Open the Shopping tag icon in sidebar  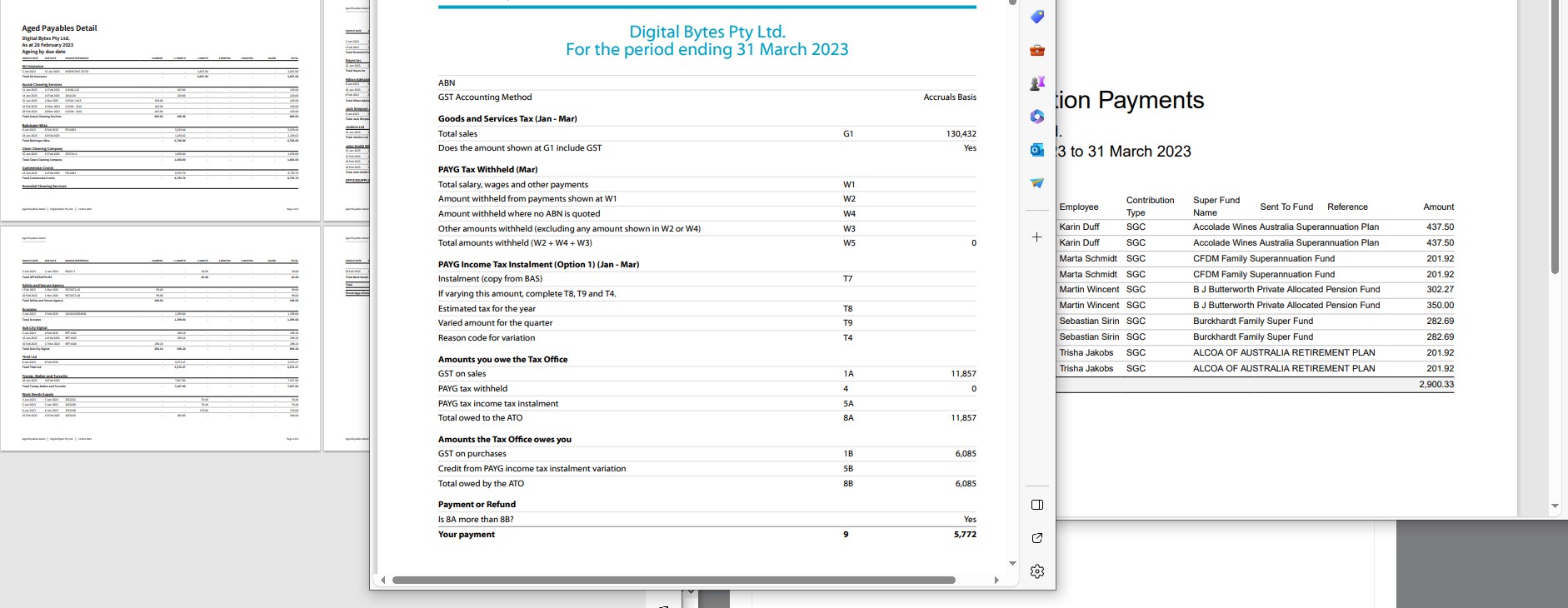(x=1037, y=17)
